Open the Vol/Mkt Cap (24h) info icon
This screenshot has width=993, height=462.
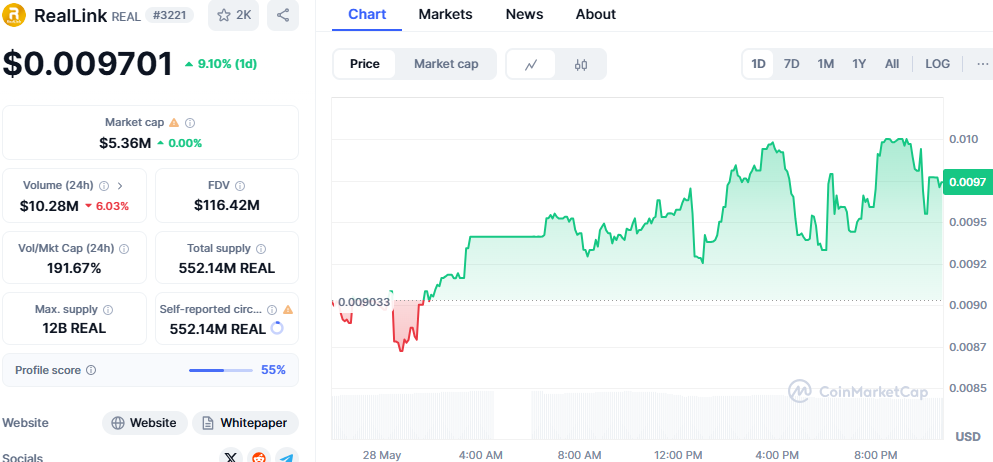[124, 249]
